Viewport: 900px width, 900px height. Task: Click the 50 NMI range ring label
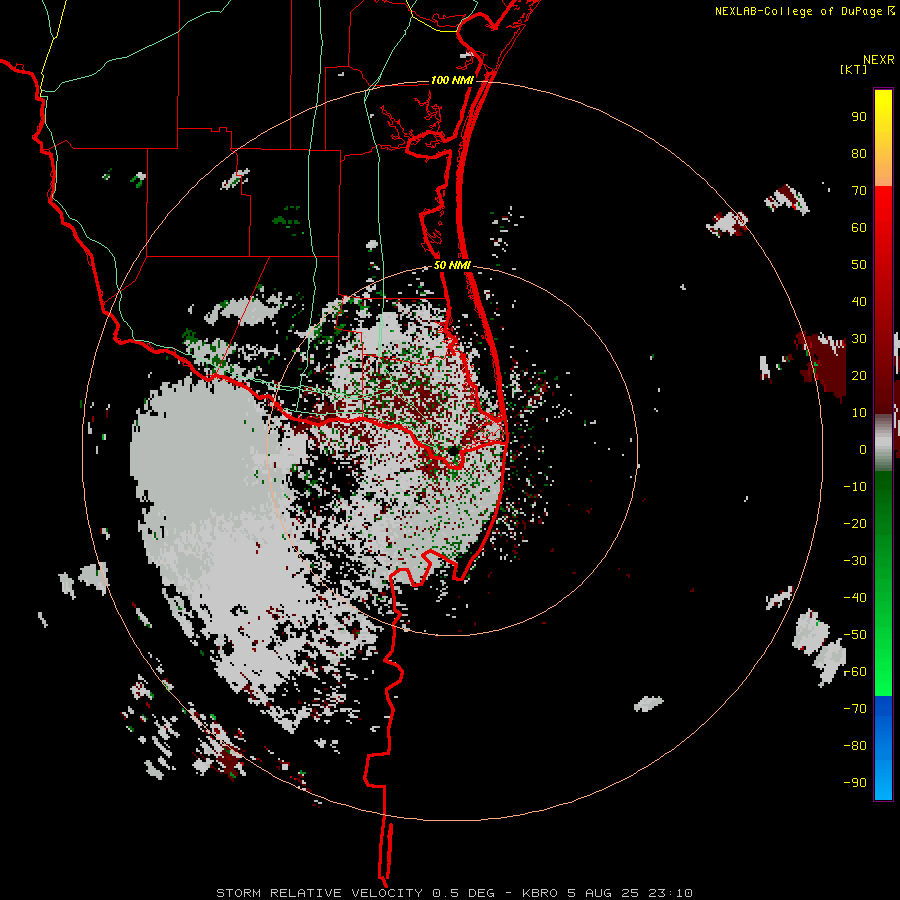pyautogui.click(x=452, y=265)
